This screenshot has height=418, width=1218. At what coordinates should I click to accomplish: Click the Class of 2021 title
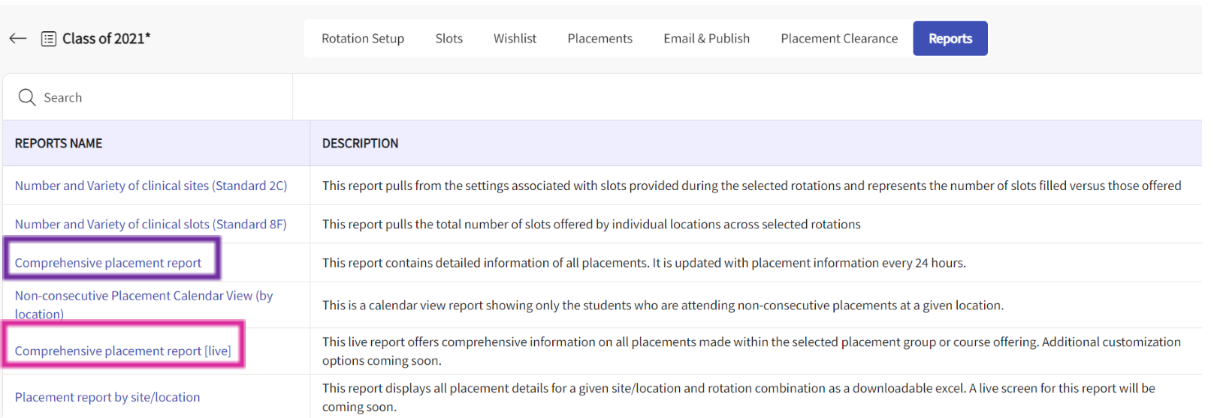tap(107, 39)
